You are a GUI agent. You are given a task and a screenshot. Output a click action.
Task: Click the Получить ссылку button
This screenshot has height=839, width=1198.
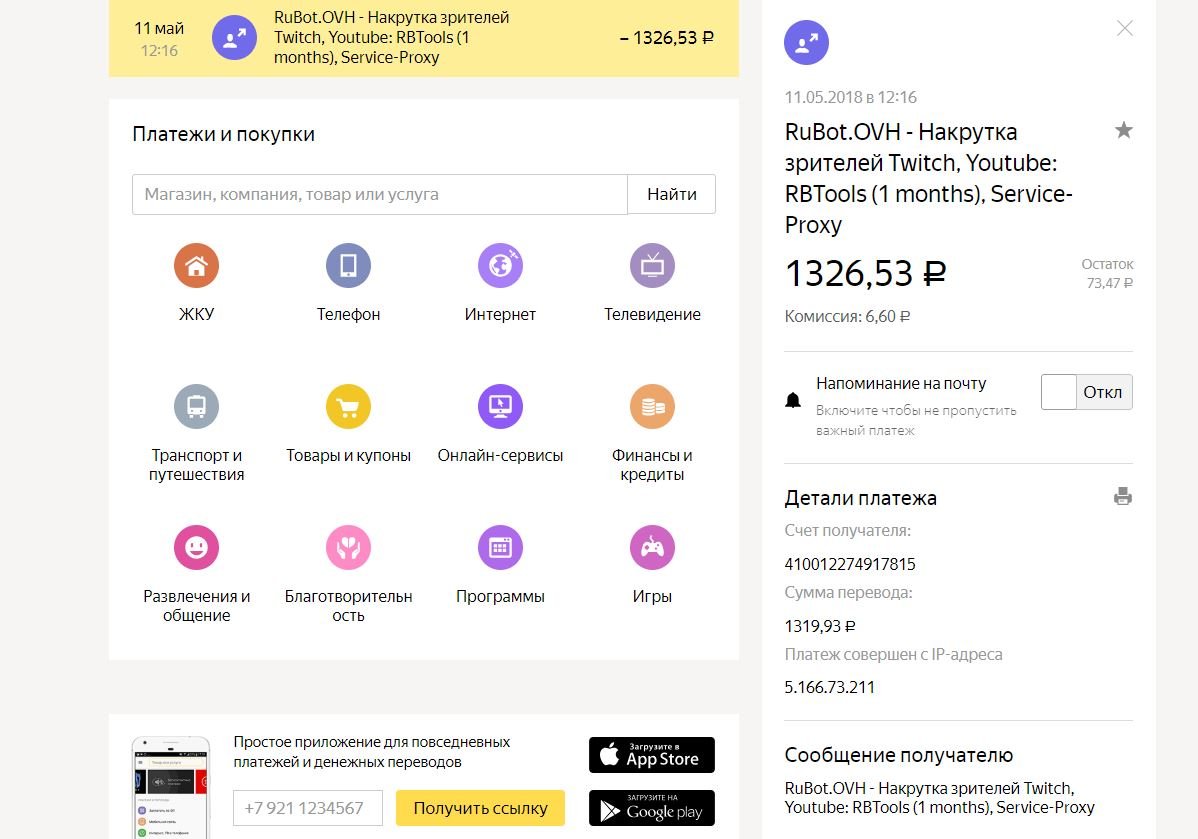480,808
